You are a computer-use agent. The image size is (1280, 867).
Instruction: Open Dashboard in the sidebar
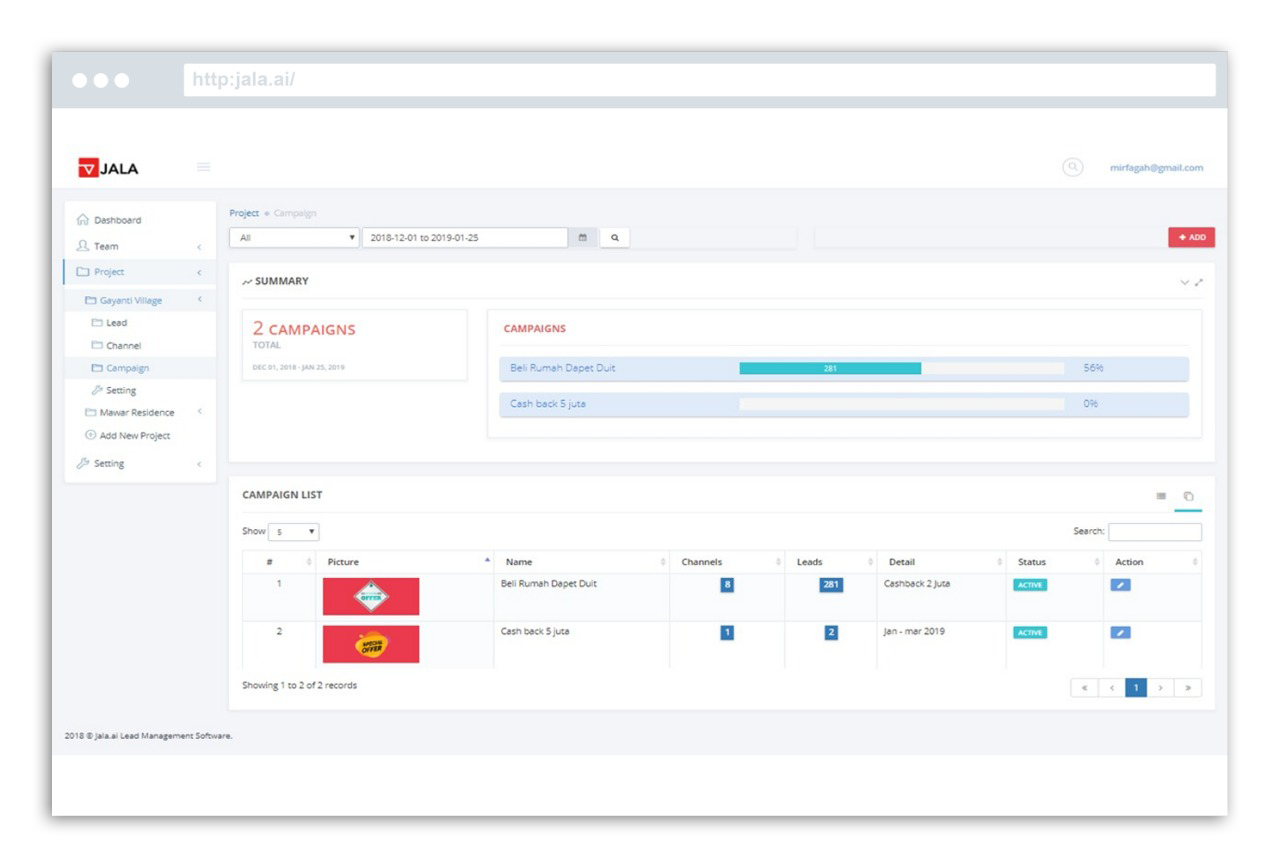117,220
